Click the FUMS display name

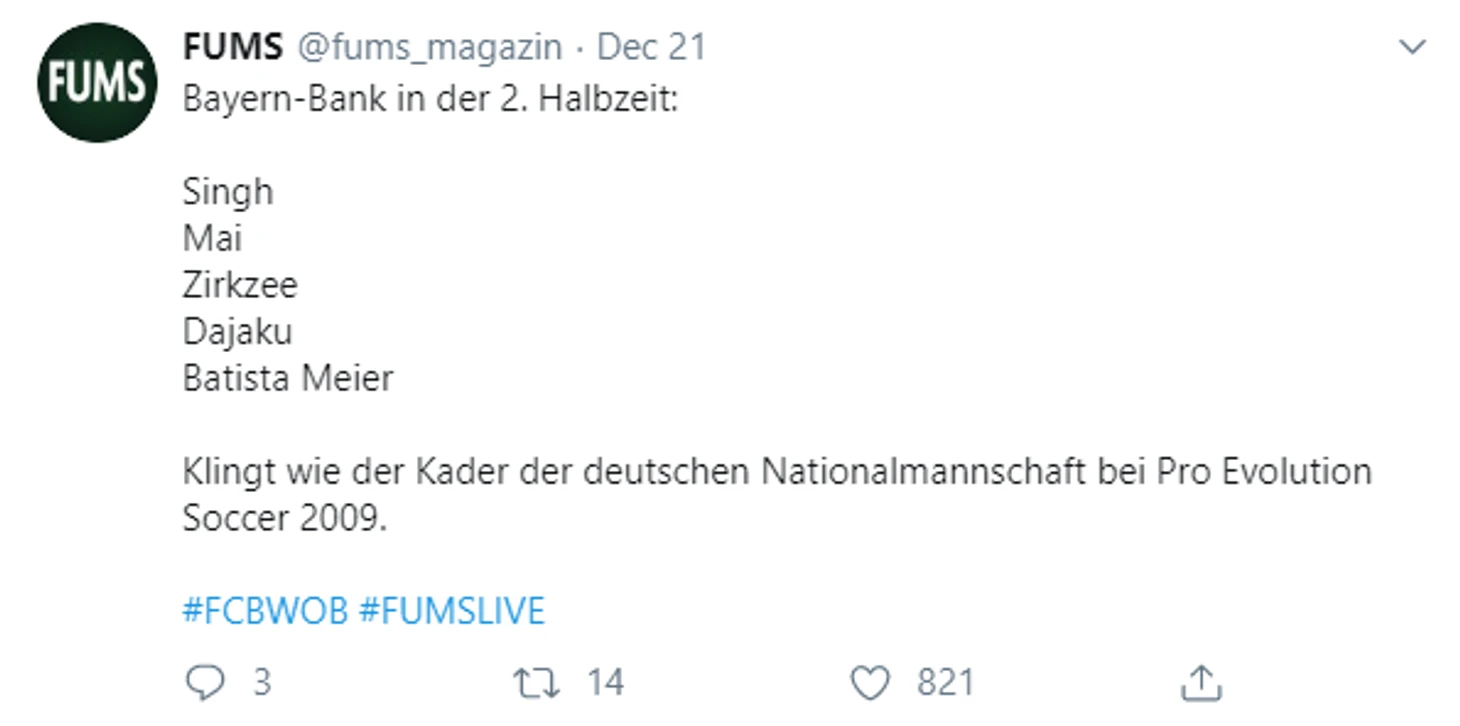[233, 47]
